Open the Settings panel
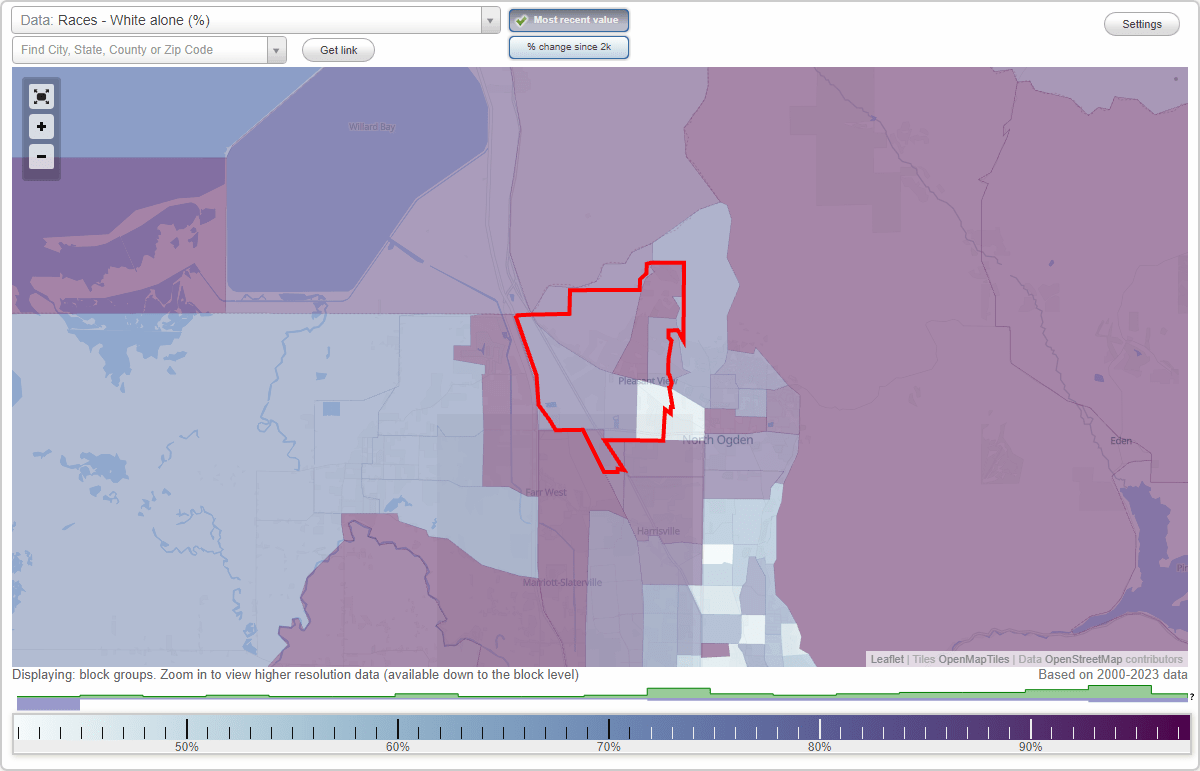Viewport: 1200px width, 771px height. [1141, 23]
